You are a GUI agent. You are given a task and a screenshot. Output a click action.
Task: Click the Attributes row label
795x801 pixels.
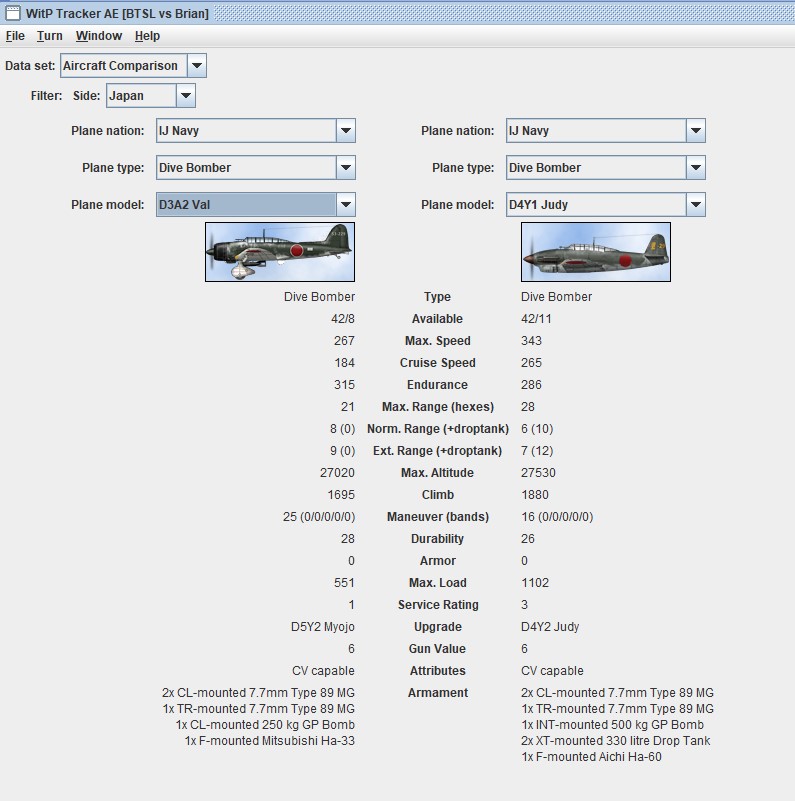tap(438, 671)
